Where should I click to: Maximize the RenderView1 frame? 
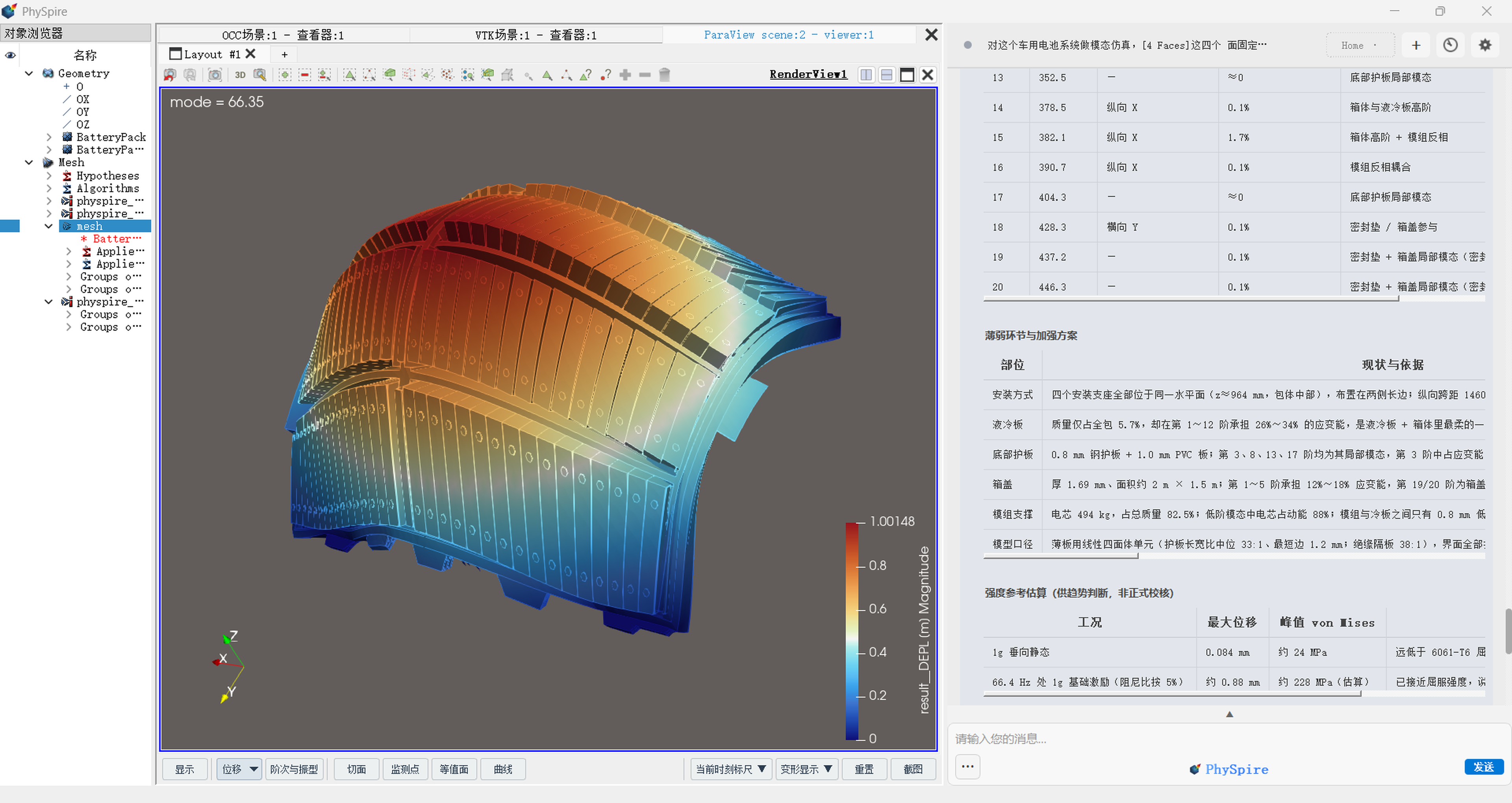click(908, 74)
